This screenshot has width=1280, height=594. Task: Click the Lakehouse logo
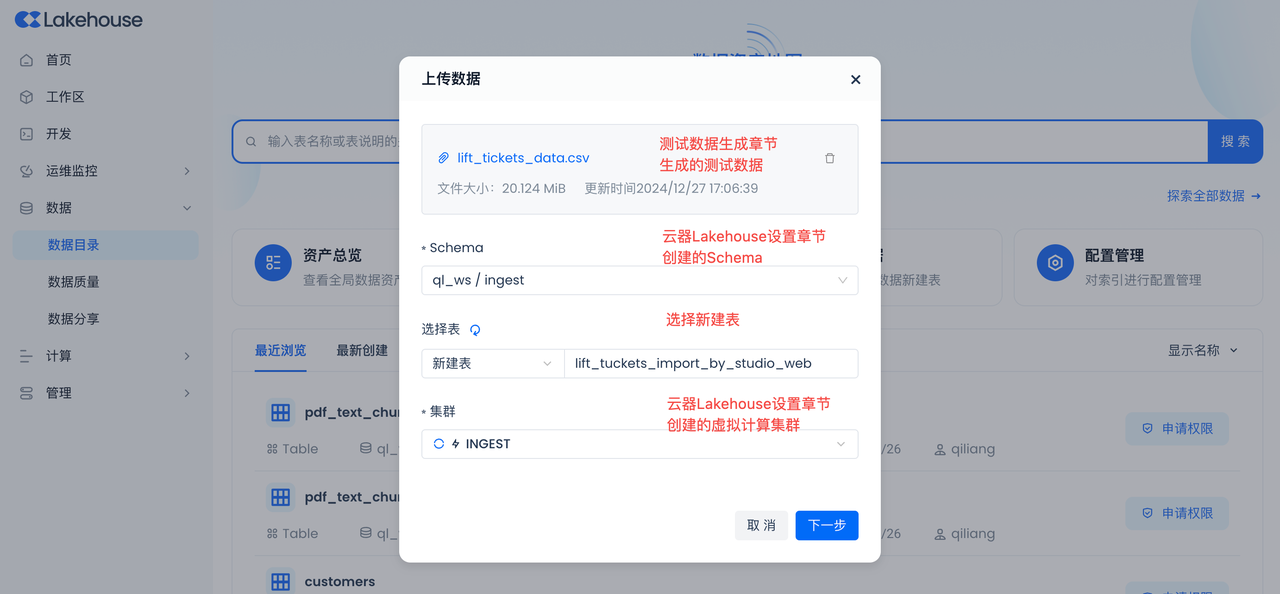[79, 20]
